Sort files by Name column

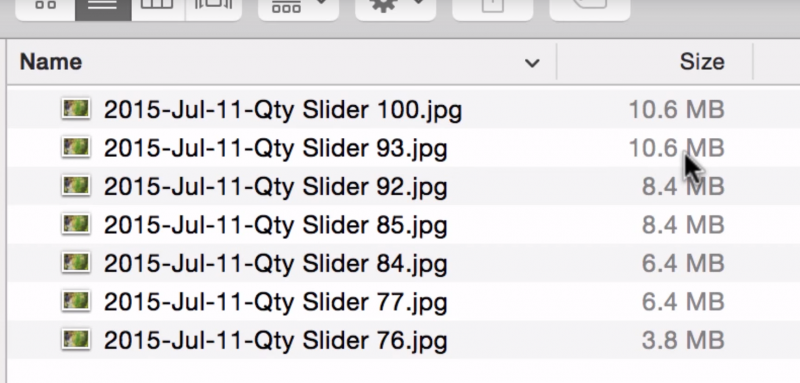pyautogui.click(x=51, y=62)
